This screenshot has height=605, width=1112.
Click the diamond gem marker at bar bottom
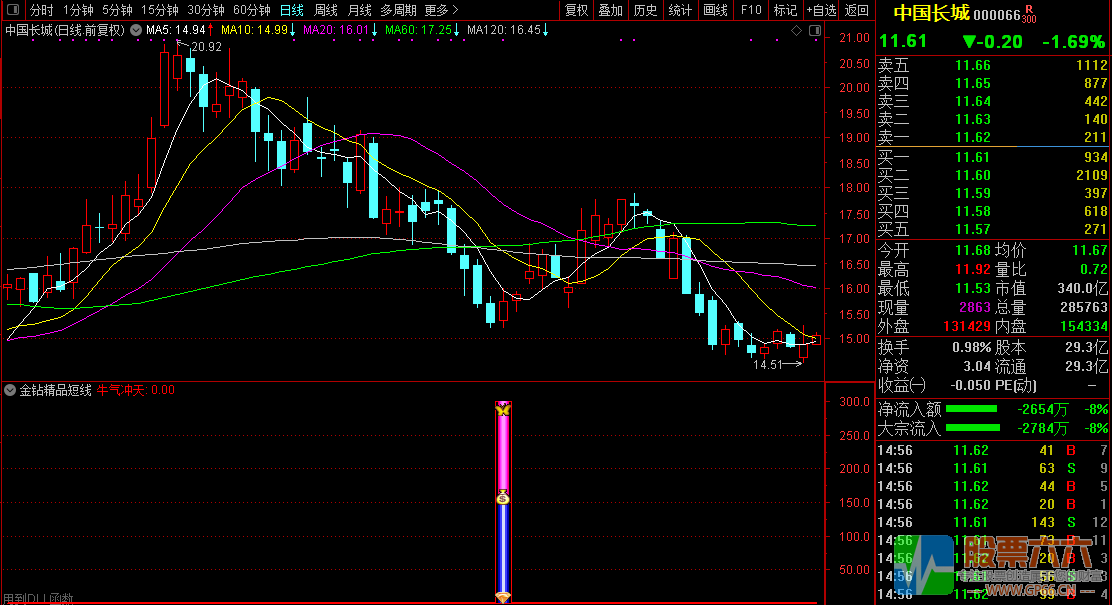pos(503,597)
